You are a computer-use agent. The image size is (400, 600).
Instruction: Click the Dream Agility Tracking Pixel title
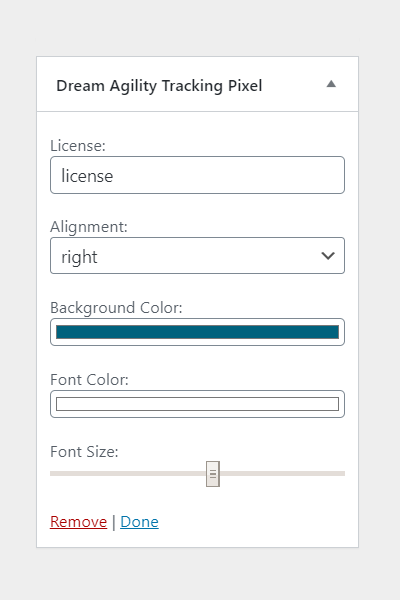[159, 86]
